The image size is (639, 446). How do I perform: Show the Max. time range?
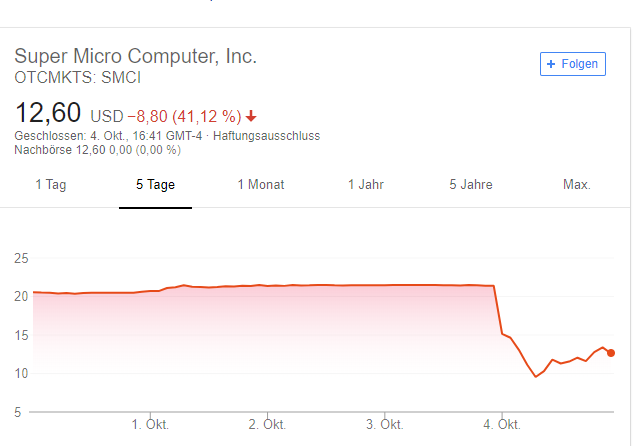(x=577, y=185)
